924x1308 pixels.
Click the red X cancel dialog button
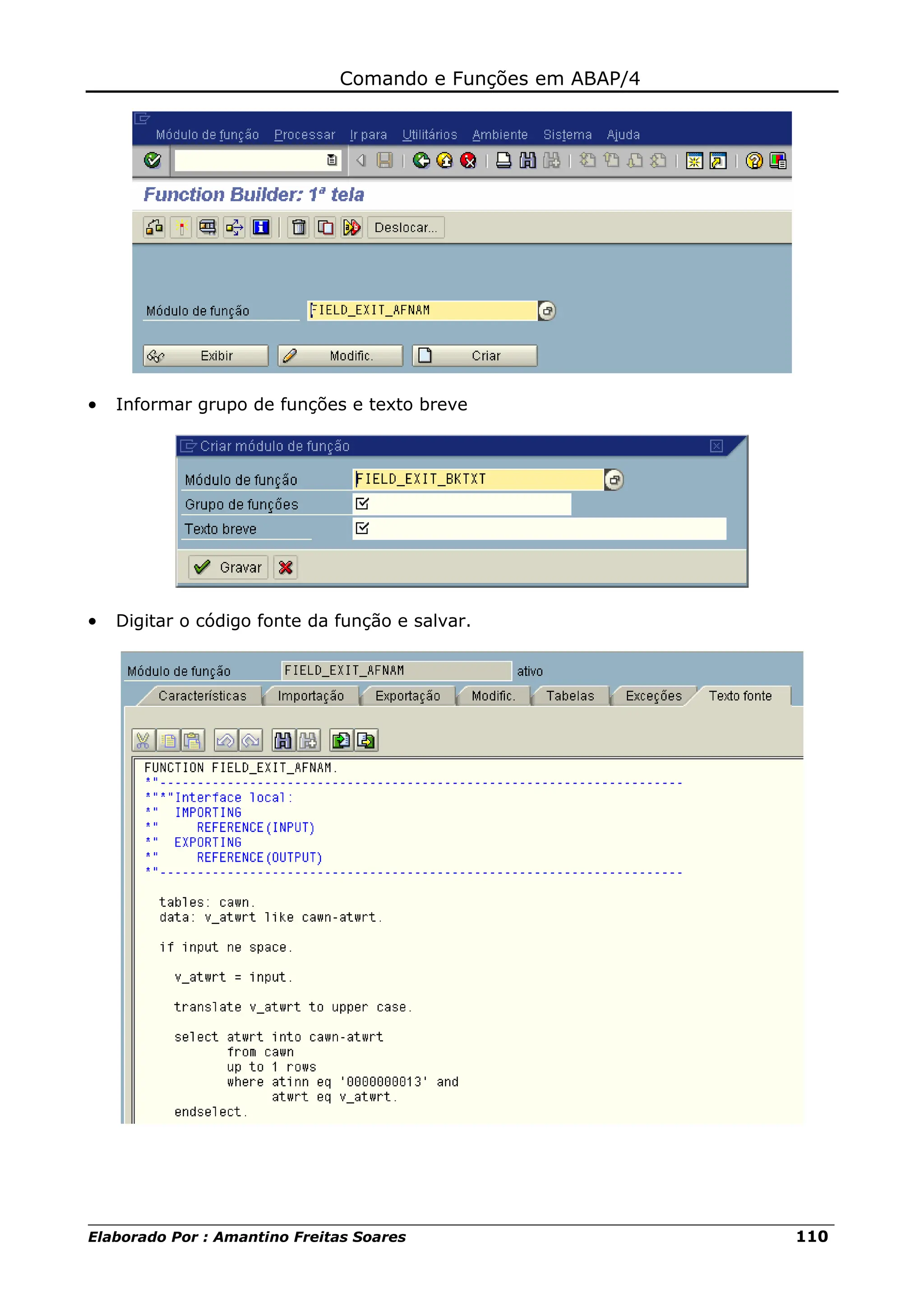tap(285, 568)
